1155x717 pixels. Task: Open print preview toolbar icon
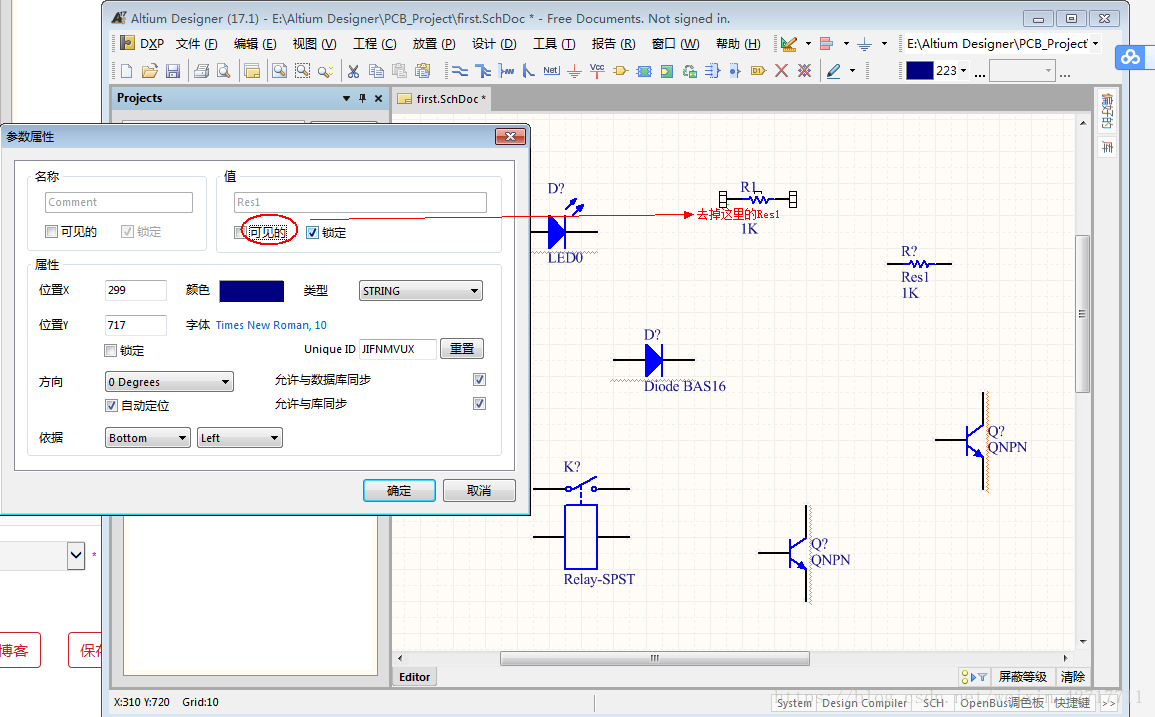click(223, 71)
